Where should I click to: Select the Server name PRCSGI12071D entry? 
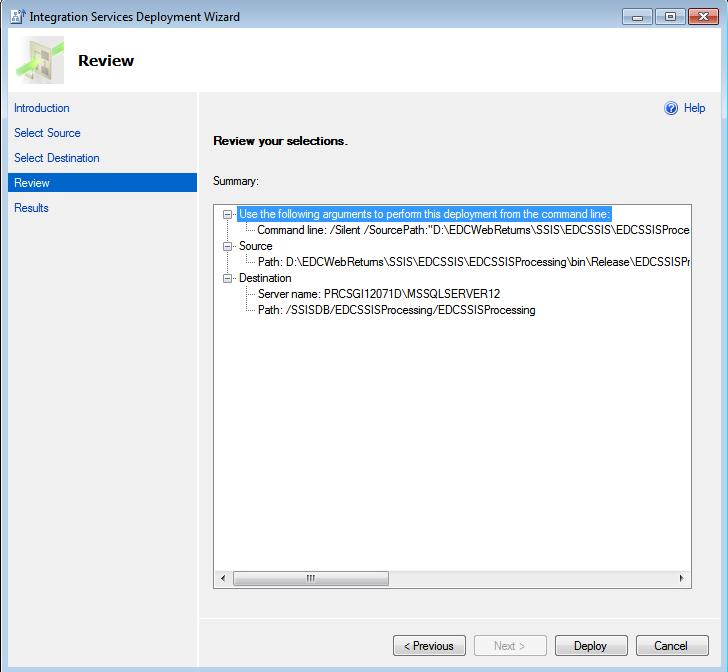[x=378, y=294]
